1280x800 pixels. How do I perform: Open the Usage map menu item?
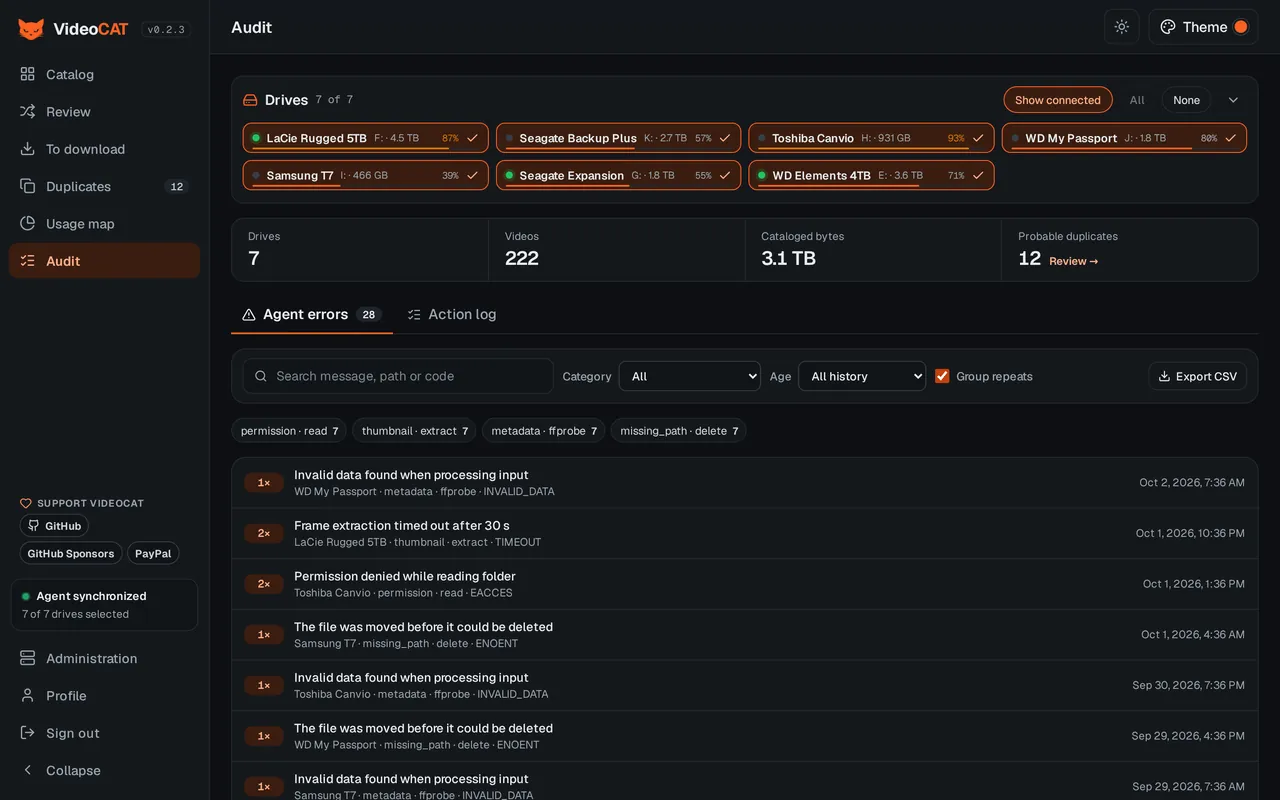tap(104, 223)
